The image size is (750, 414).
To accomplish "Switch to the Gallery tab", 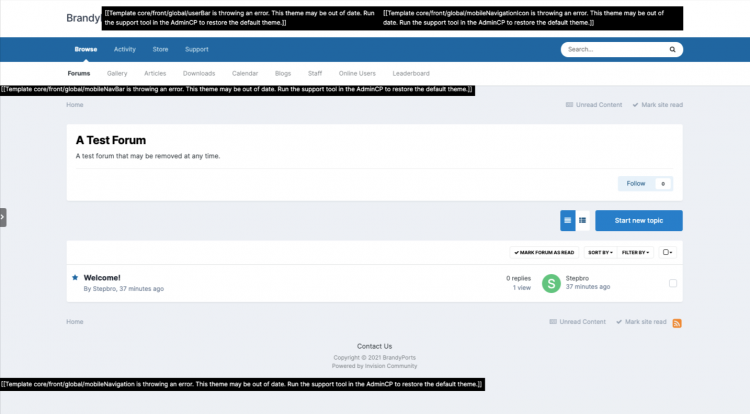I will [x=117, y=73].
